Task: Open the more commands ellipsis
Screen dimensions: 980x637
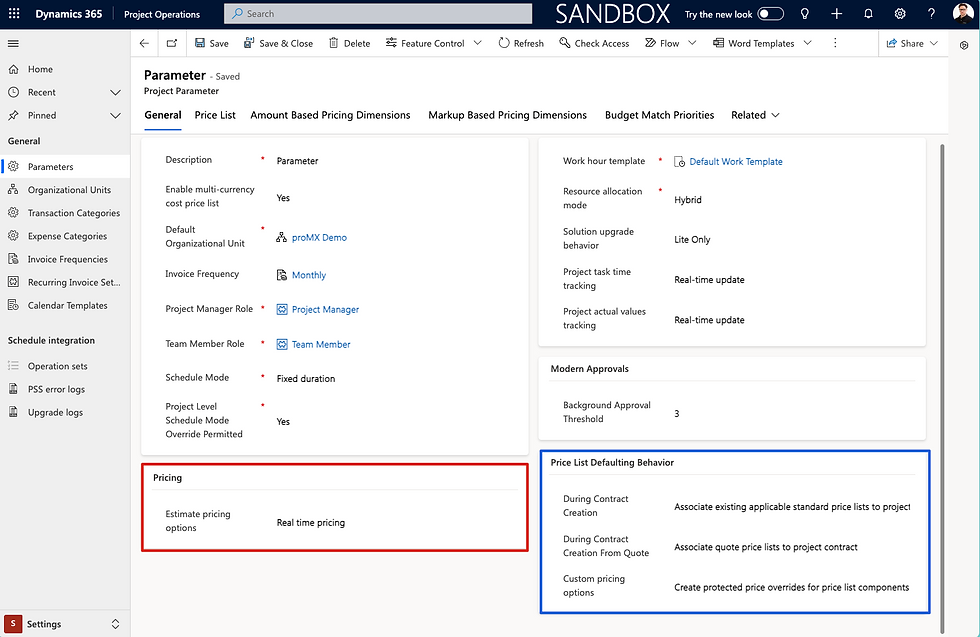Action: coord(835,43)
